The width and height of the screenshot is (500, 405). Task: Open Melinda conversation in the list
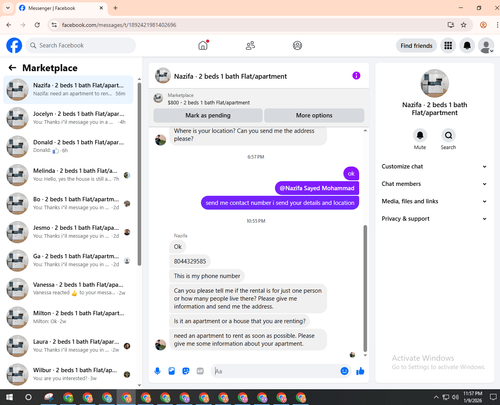(x=68, y=175)
